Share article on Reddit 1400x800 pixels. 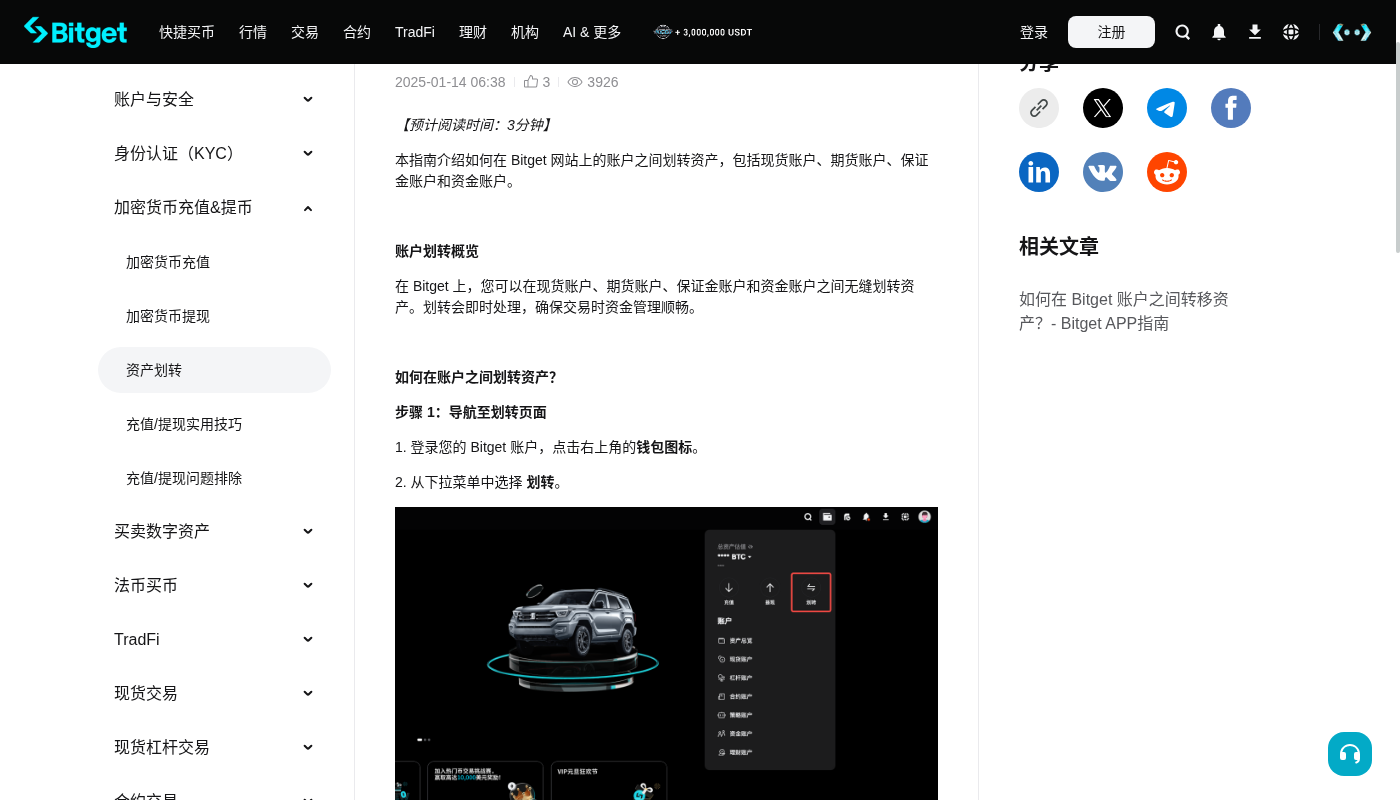[1167, 172]
